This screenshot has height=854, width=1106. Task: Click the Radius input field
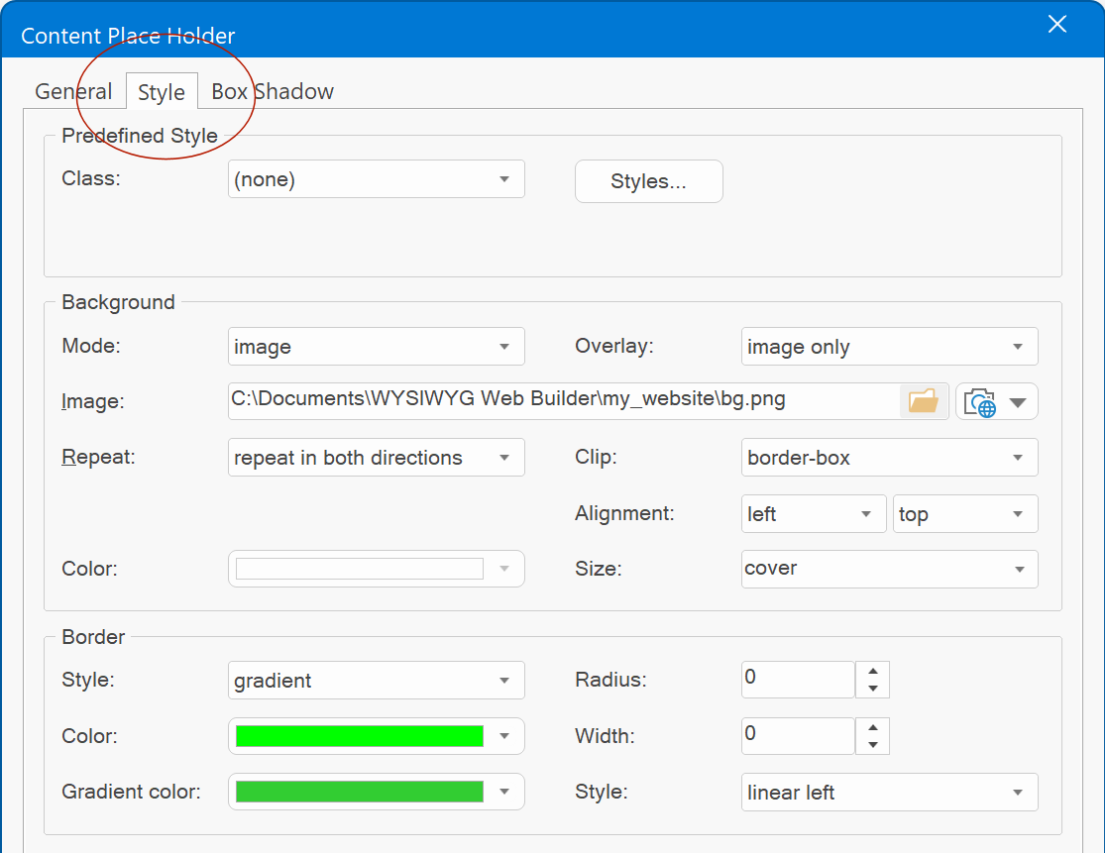click(798, 680)
